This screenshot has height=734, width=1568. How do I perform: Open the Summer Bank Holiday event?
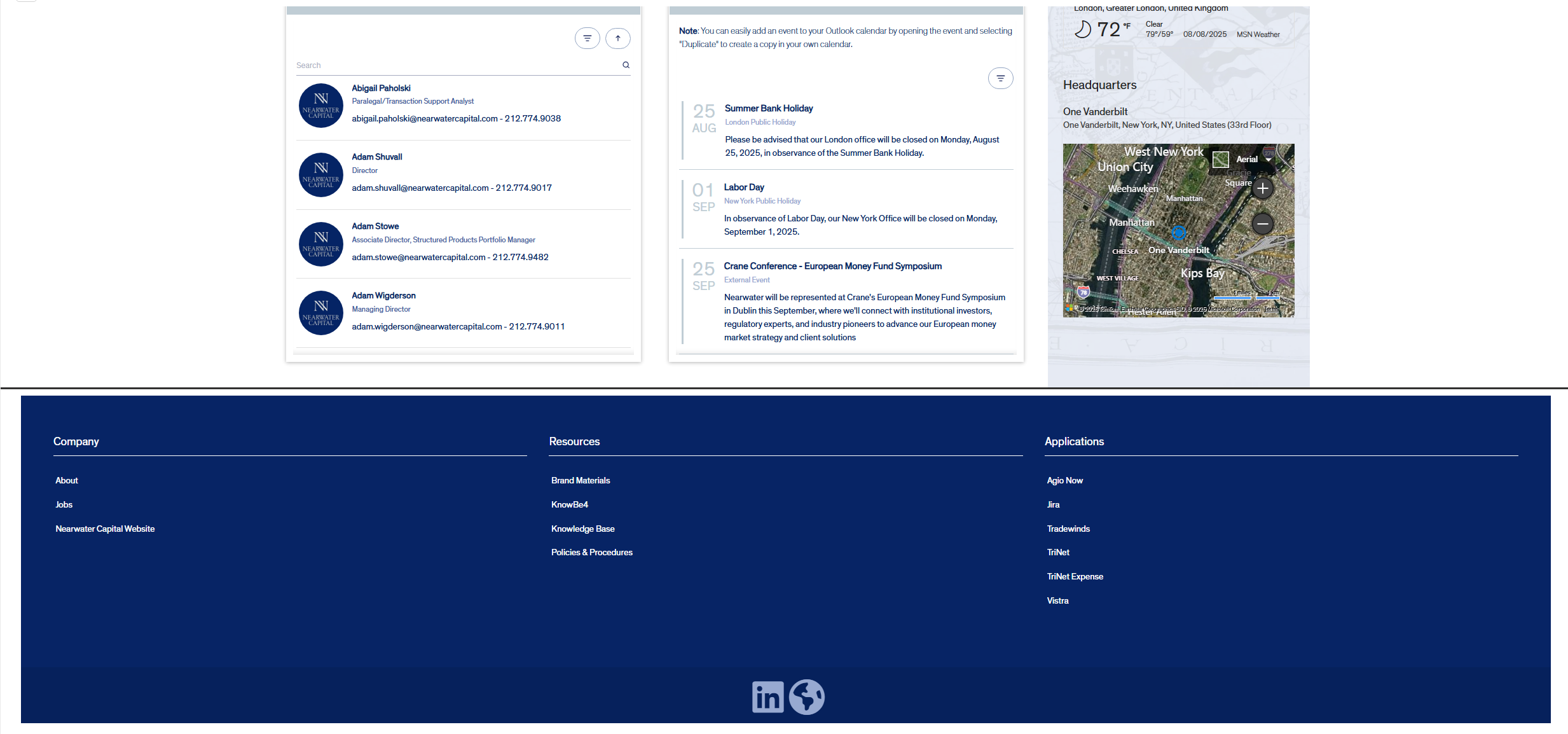768,108
